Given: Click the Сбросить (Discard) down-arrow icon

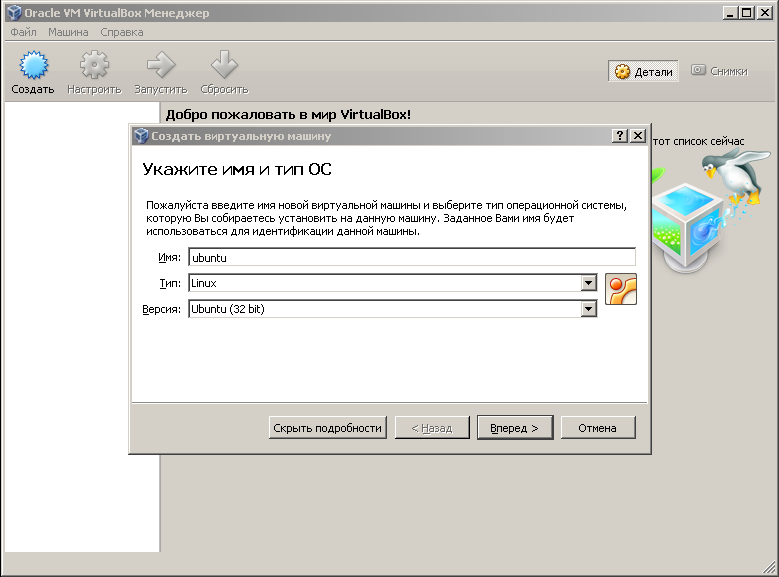Looking at the screenshot, I should pos(224,65).
